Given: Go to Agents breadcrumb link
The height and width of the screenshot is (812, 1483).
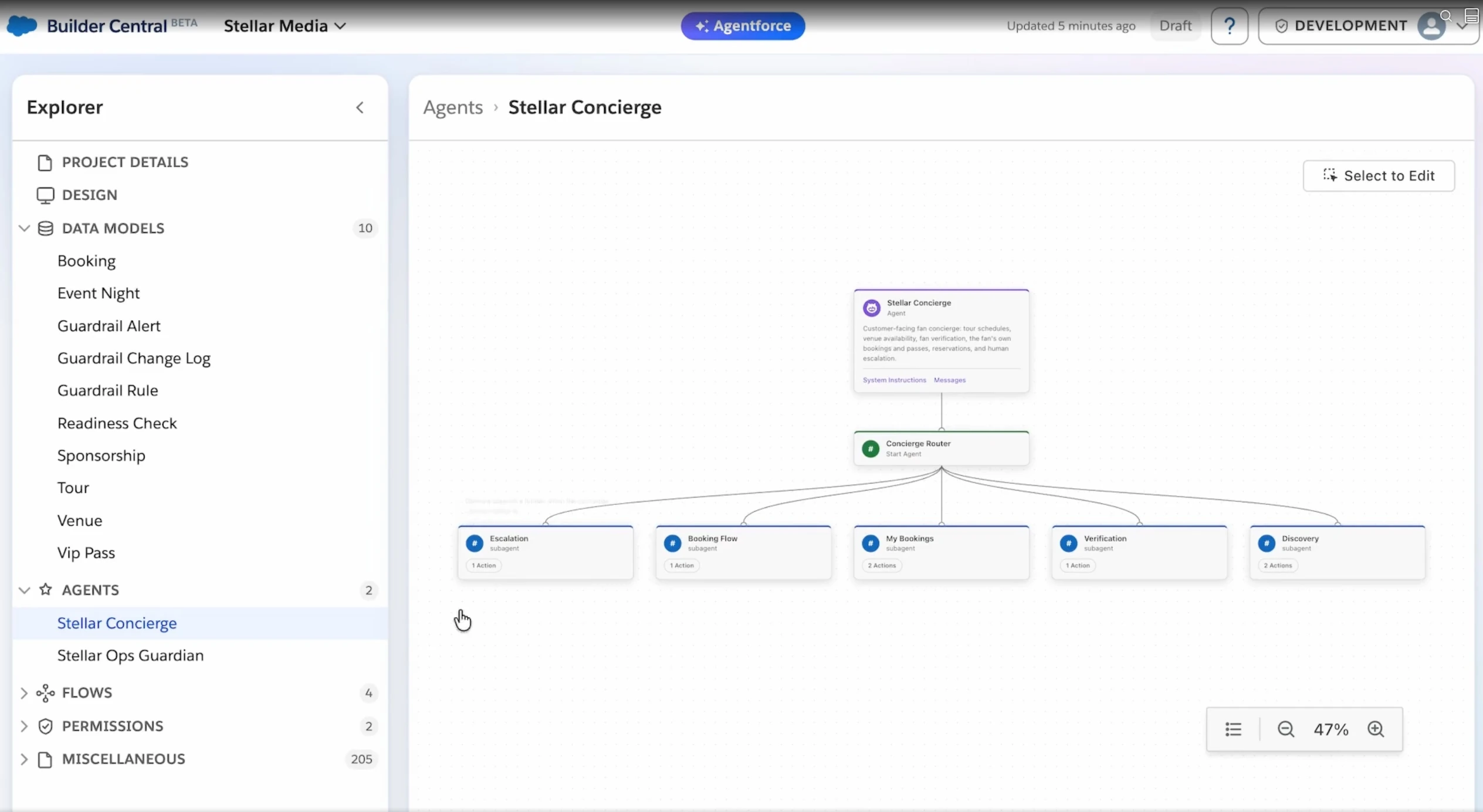Looking at the screenshot, I should tap(453, 107).
